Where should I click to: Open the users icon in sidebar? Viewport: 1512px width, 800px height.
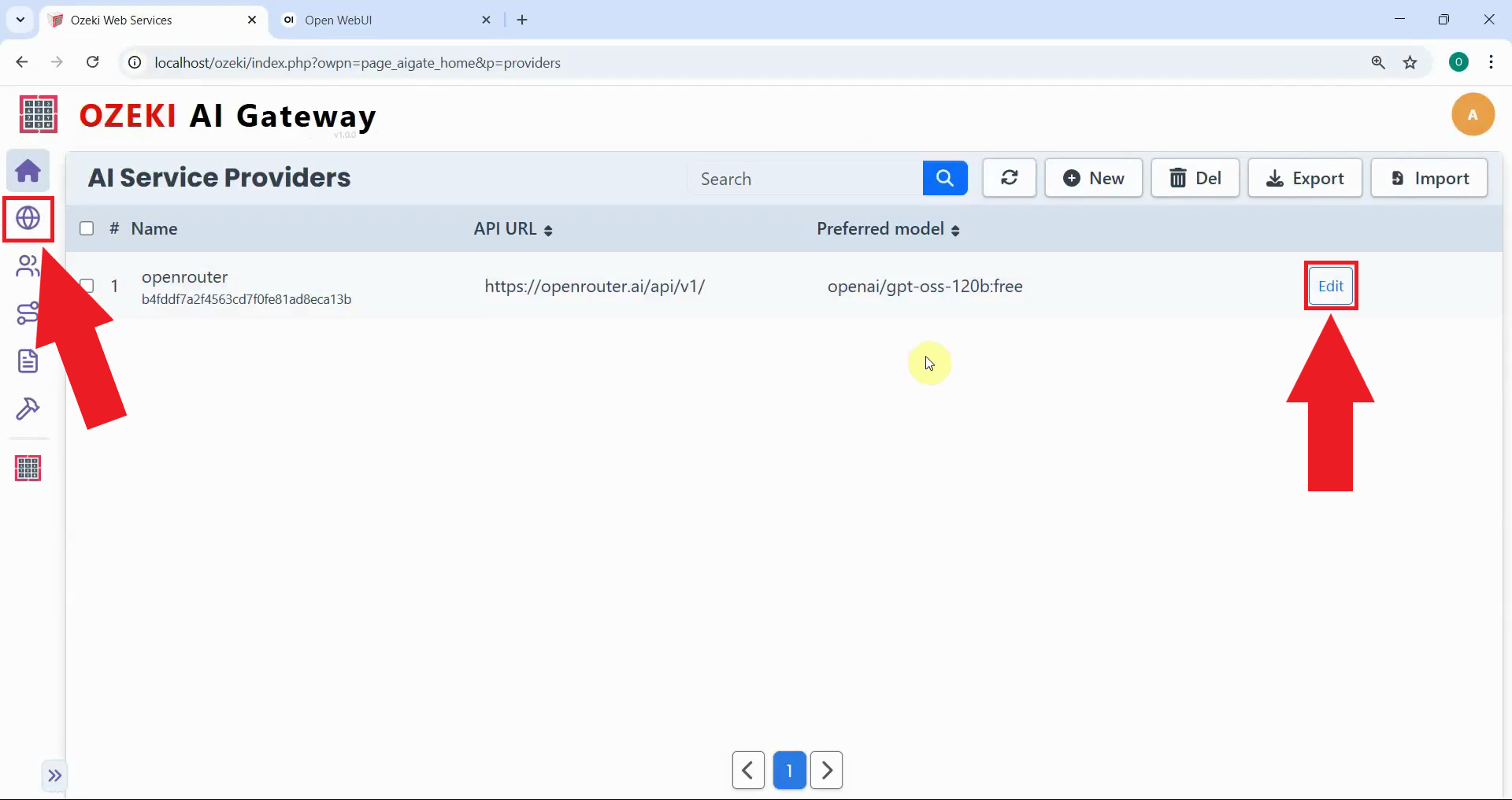click(27, 266)
